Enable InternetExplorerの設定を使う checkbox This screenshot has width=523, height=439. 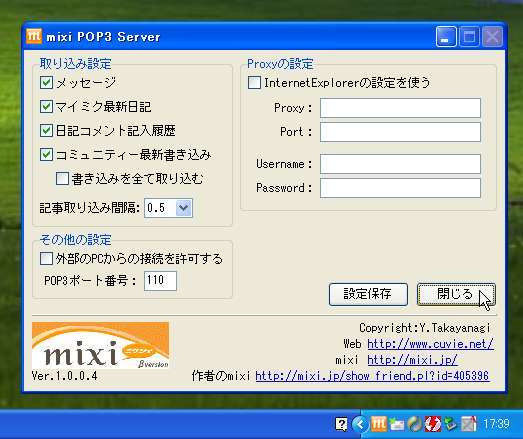254,83
